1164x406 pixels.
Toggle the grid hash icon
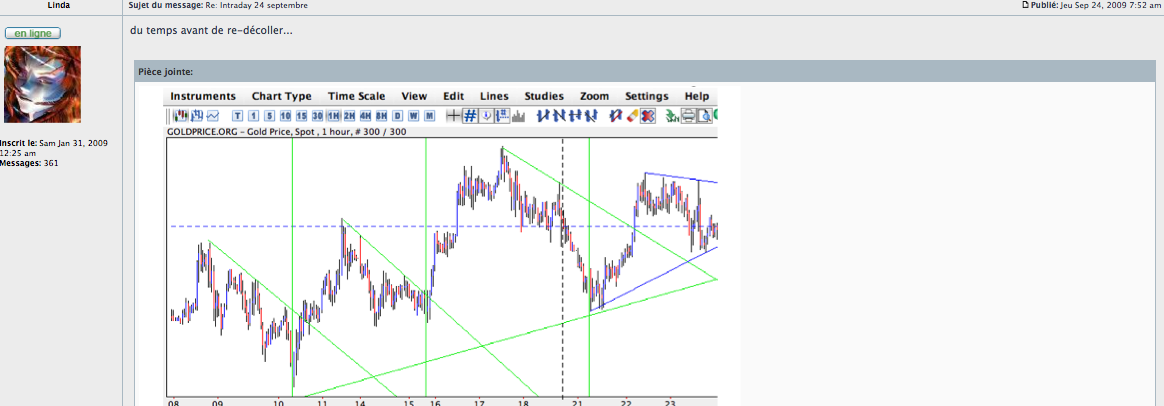[x=470, y=116]
